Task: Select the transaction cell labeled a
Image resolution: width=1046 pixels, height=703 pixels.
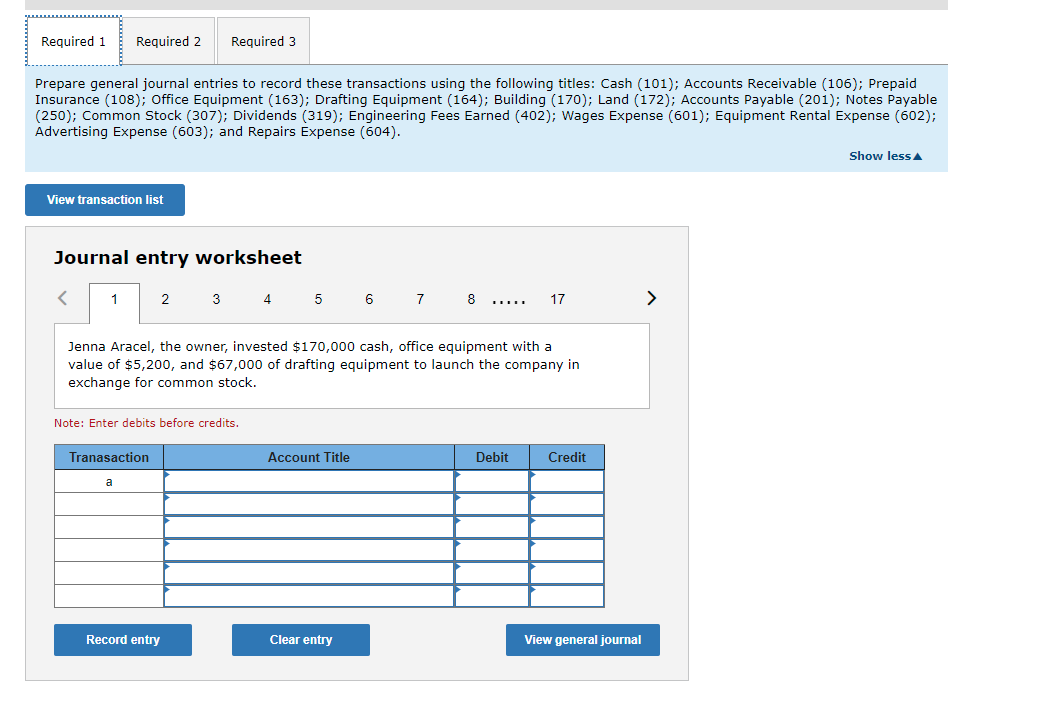Action: [108, 481]
